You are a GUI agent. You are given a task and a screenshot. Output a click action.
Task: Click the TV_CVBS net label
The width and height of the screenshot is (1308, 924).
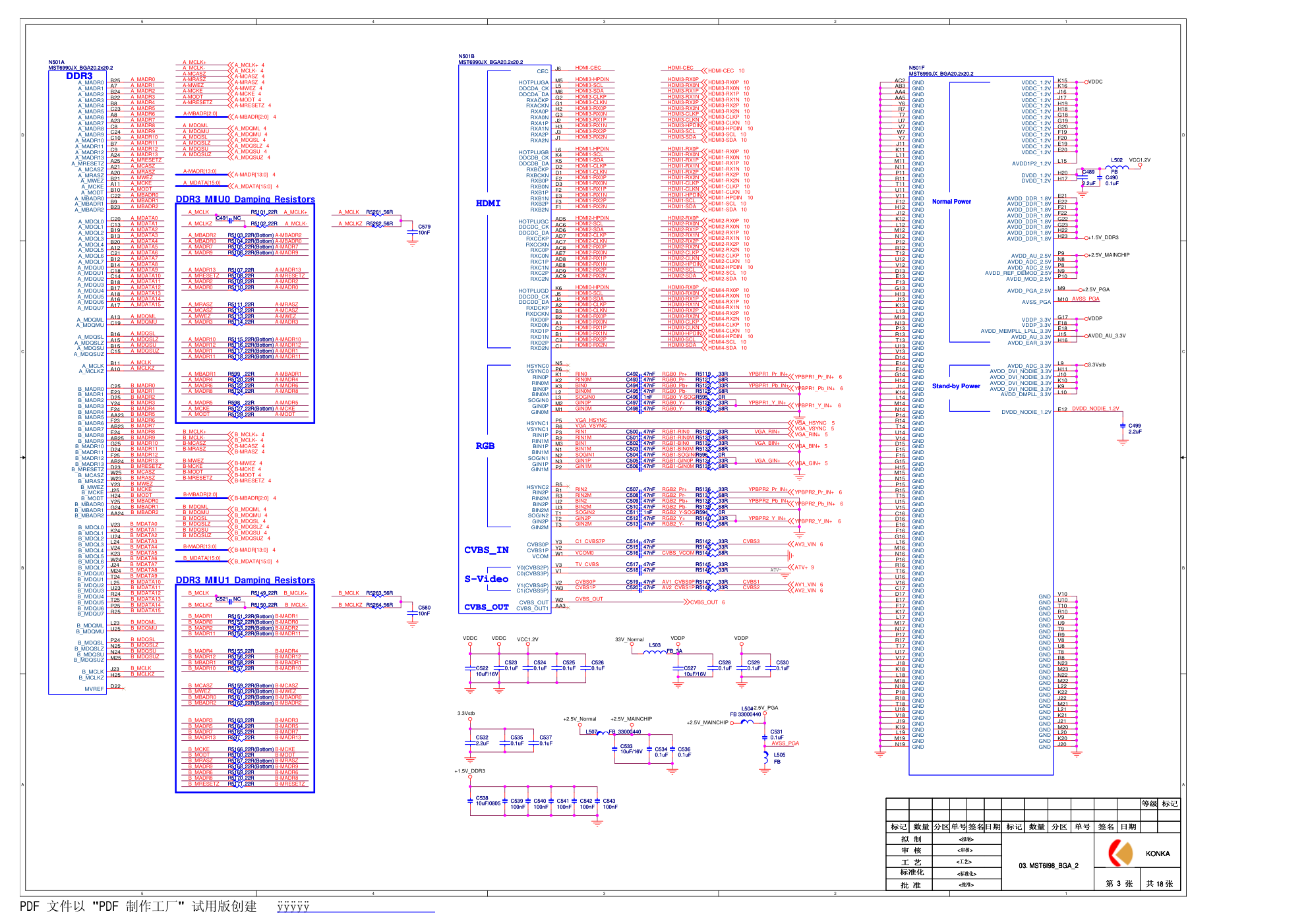(x=587, y=564)
